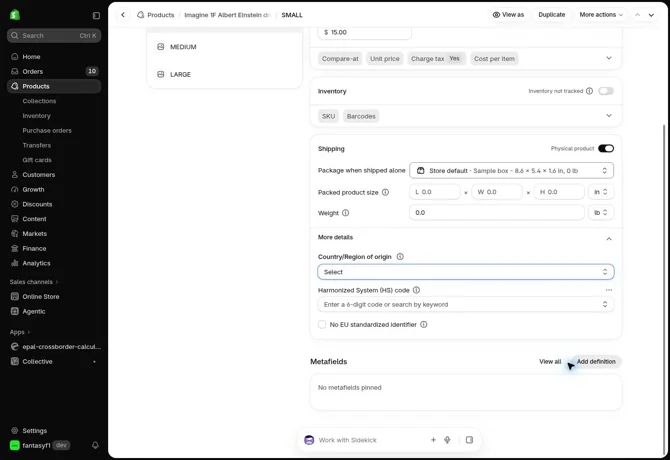Image resolution: width=670 pixels, height=460 pixels.
Task: Select the LARGE variant row
Action: (225, 74)
